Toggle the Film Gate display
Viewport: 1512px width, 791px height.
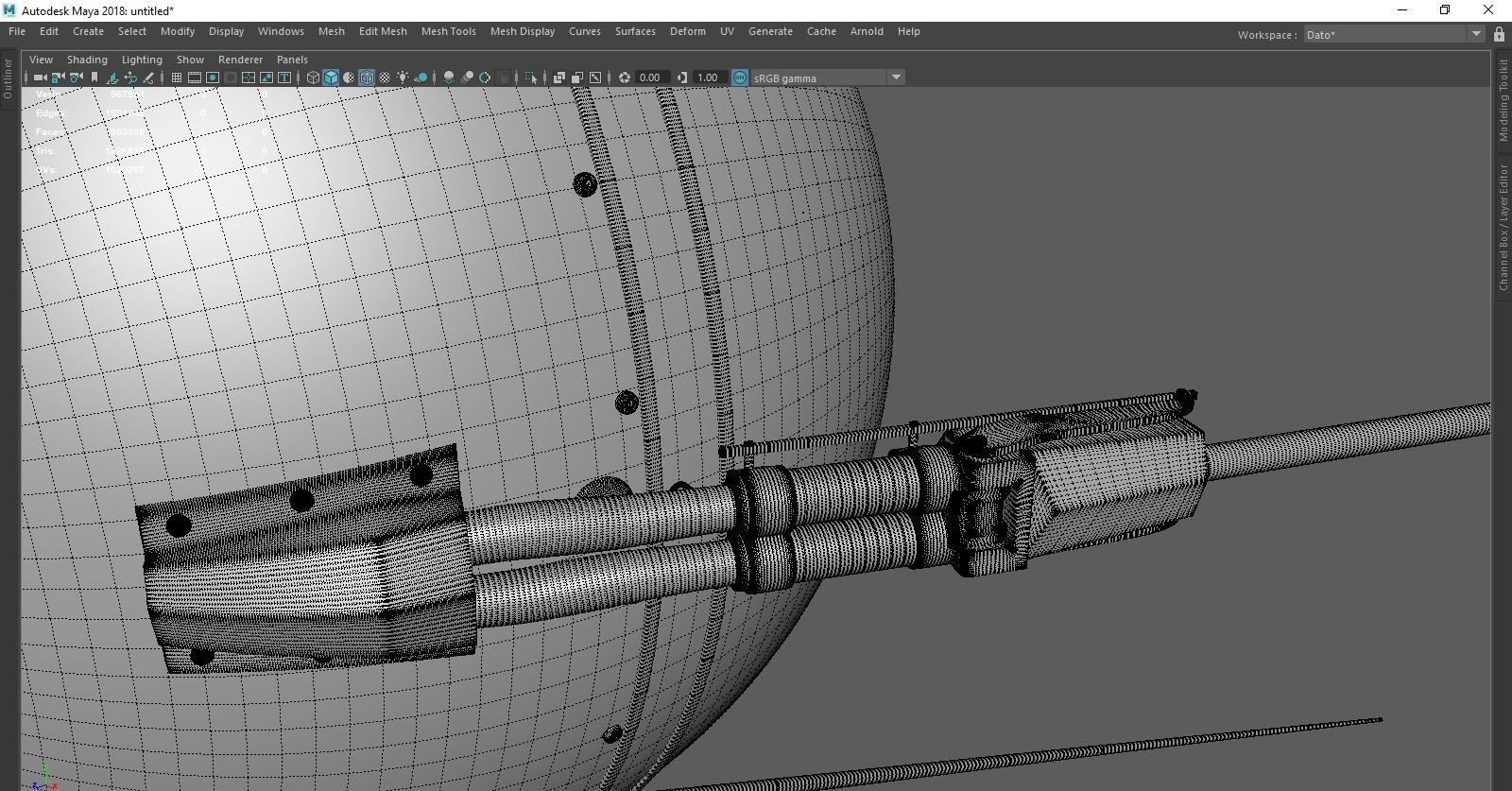click(195, 77)
